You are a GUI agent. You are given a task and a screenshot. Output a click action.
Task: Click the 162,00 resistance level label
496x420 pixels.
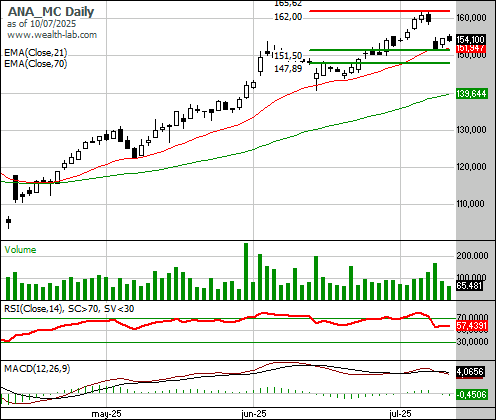click(x=288, y=17)
